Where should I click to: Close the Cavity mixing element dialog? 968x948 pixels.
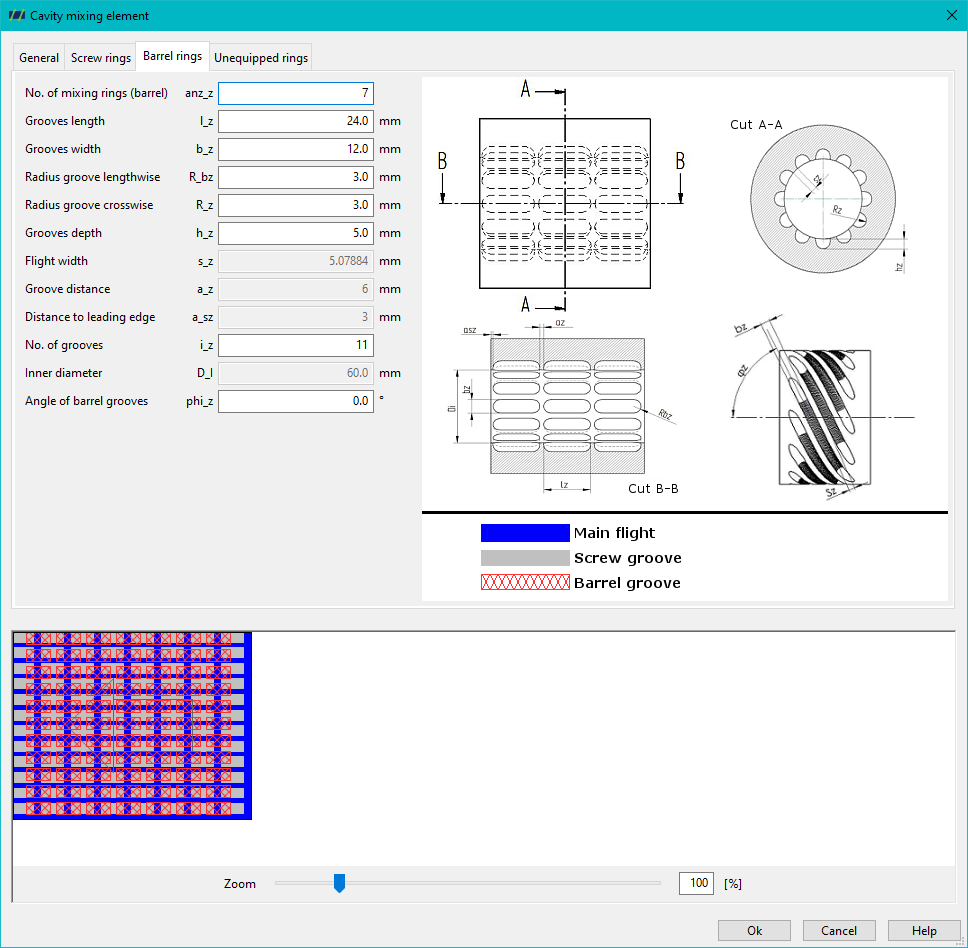951,15
